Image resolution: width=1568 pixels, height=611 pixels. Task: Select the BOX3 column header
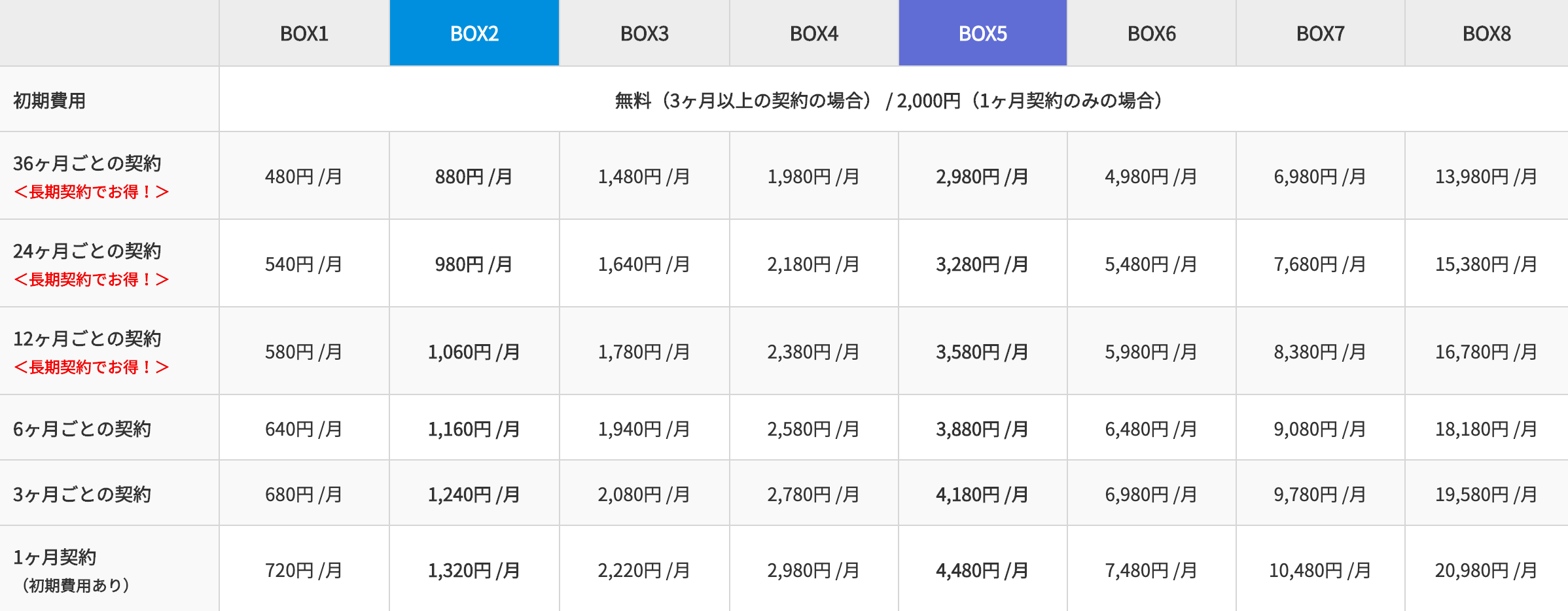[x=645, y=33]
